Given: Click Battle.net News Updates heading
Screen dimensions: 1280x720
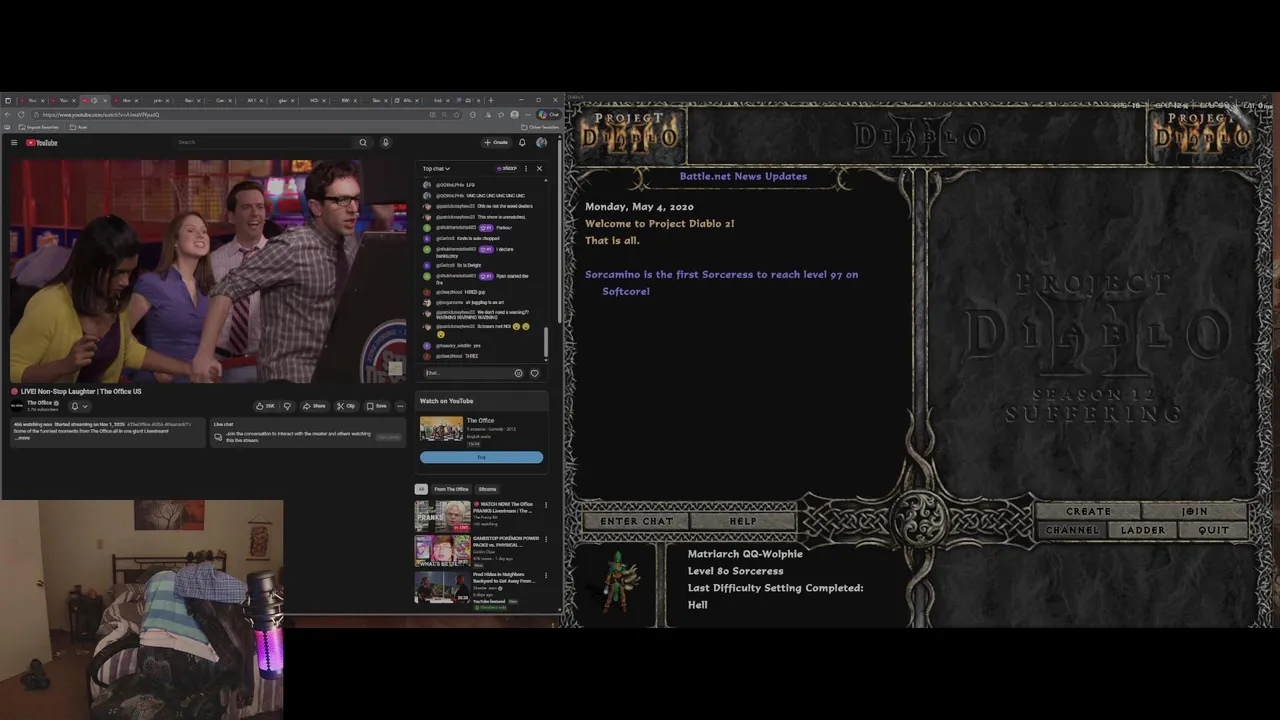Looking at the screenshot, I should click(x=743, y=176).
